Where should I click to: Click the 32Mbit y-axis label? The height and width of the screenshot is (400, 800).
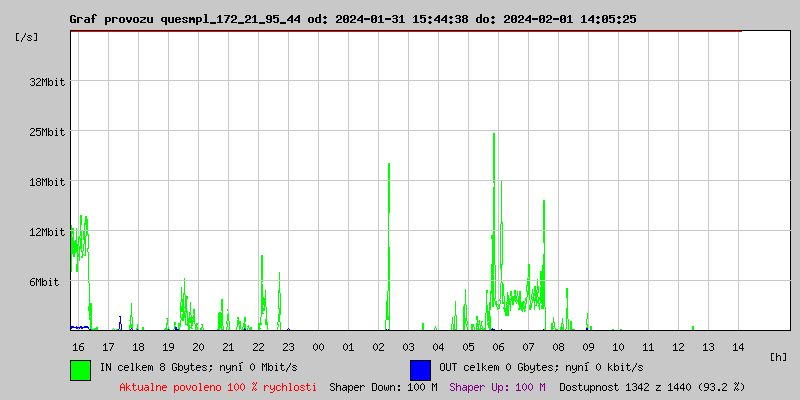(47, 82)
